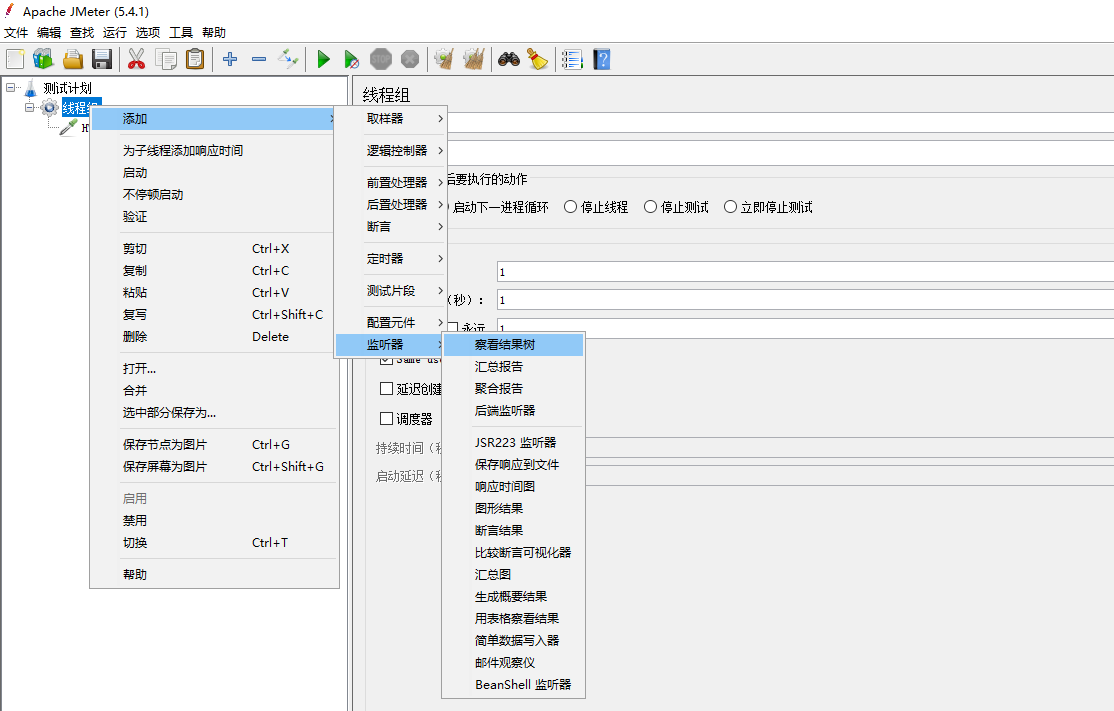Choose 聚合报告 listener

click(x=513, y=389)
